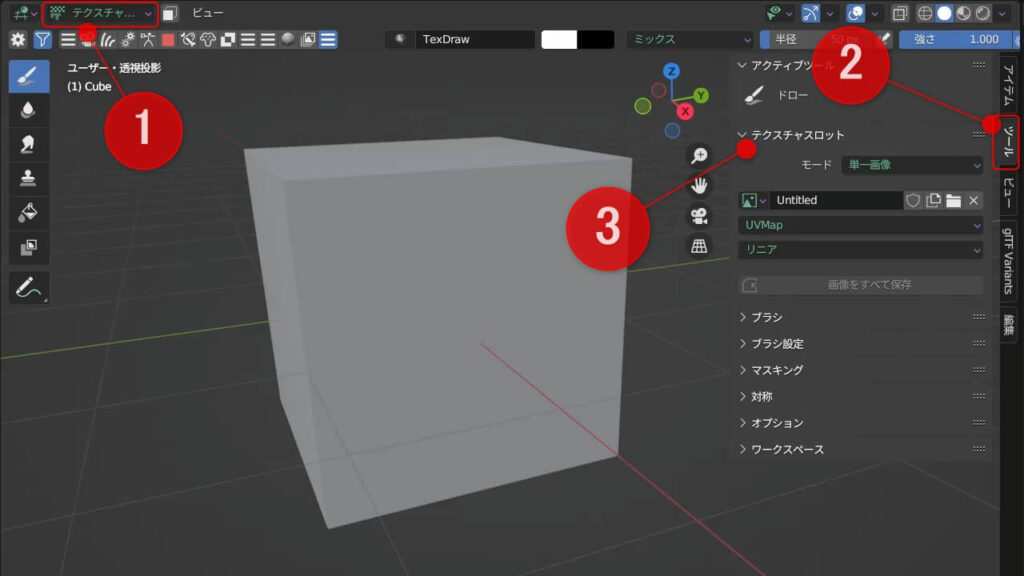Toggle the blue funnel filter icon
The image size is (1024, 576).
coord(42,40)
